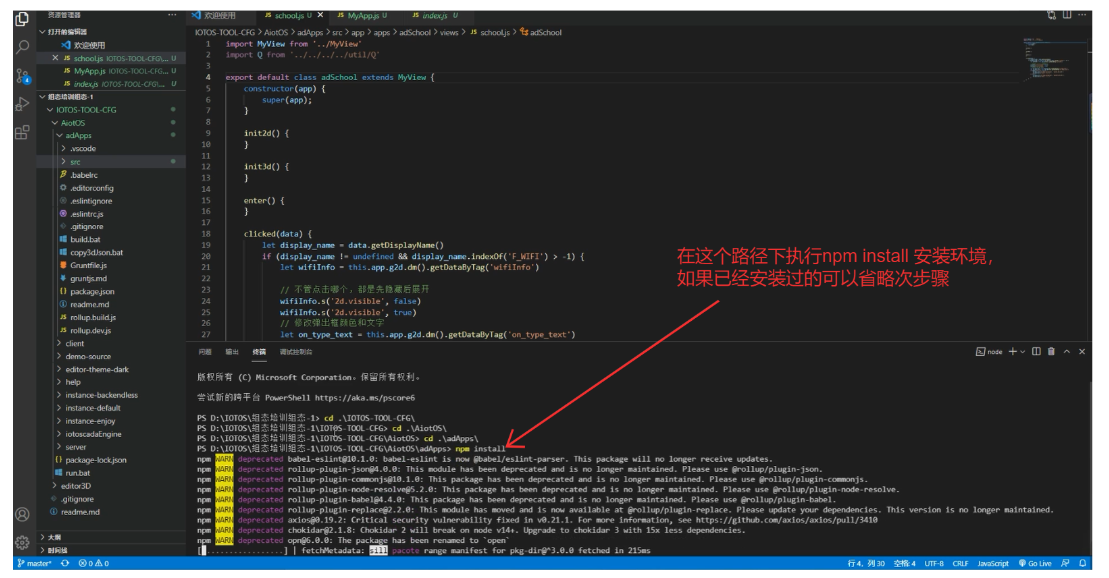Click the split terminal icon
The width and height of the screenshot is (1109, 578).
(x=1036, y=352)
